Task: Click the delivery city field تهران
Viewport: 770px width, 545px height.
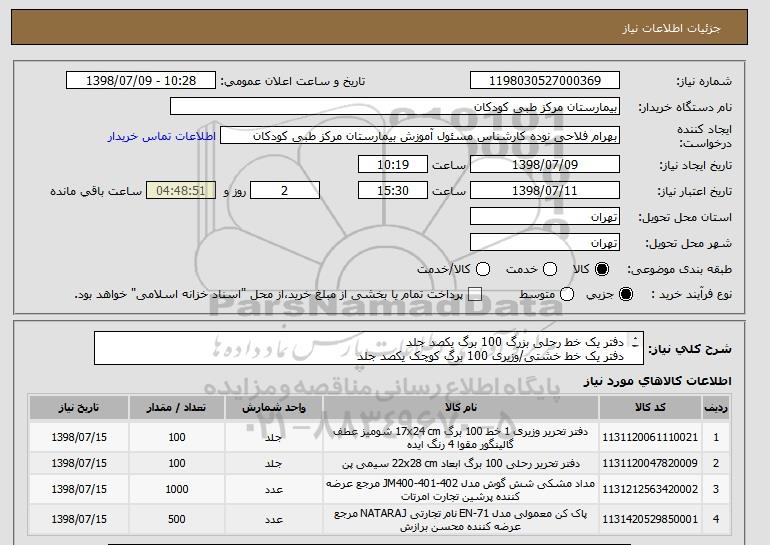Action: pos(545,243)
